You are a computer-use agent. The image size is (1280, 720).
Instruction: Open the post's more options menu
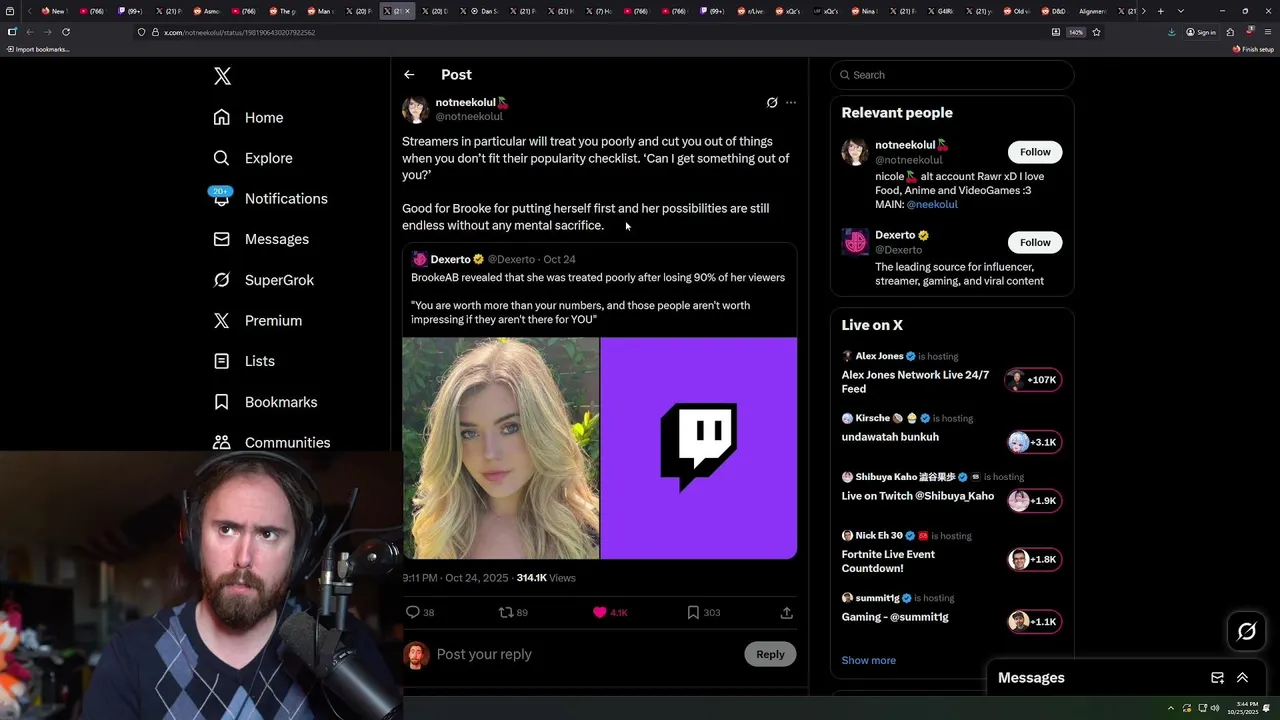[791, 102]
